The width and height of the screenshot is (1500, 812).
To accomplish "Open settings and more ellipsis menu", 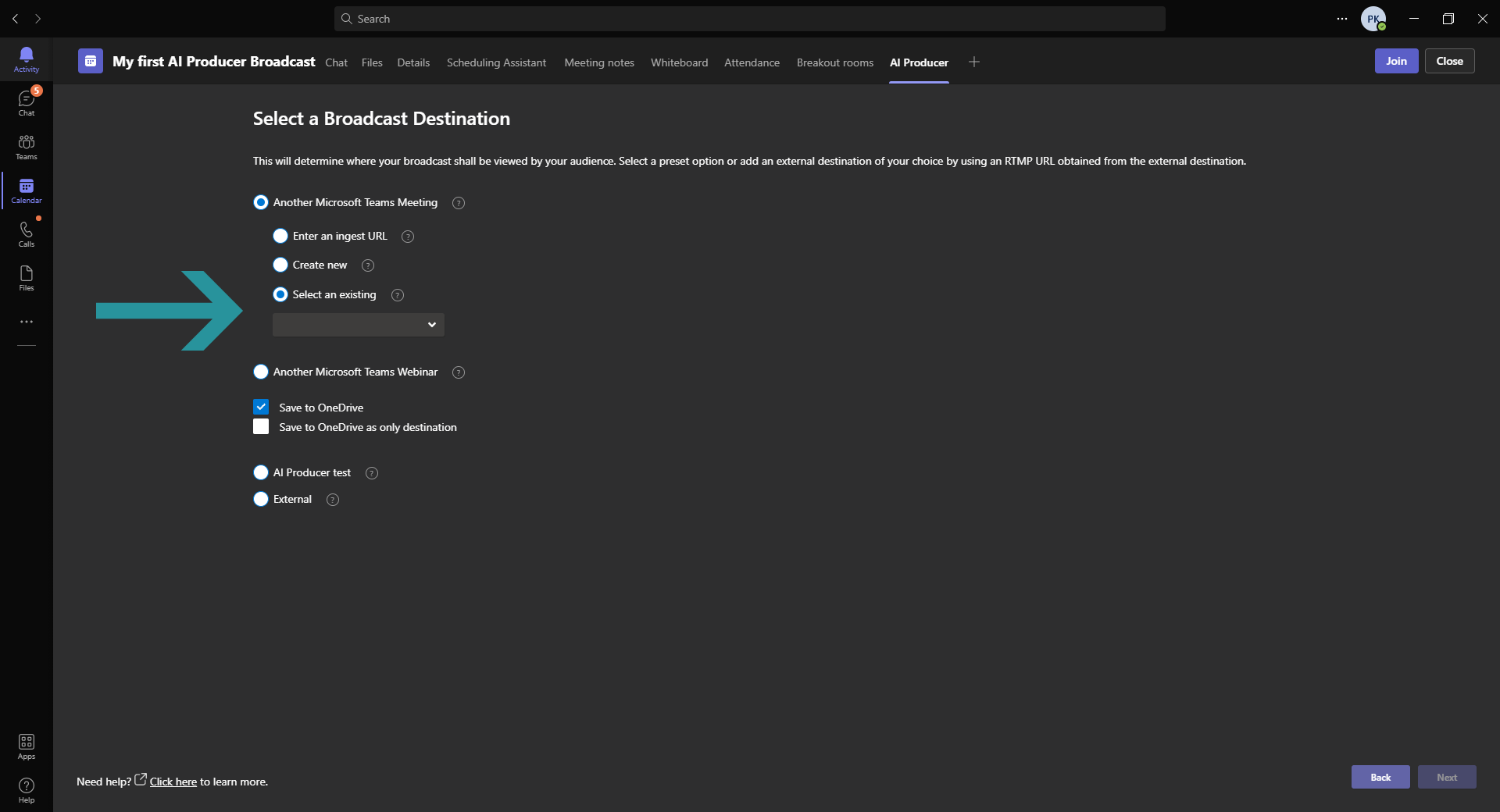I will [x=1342, y=19].
